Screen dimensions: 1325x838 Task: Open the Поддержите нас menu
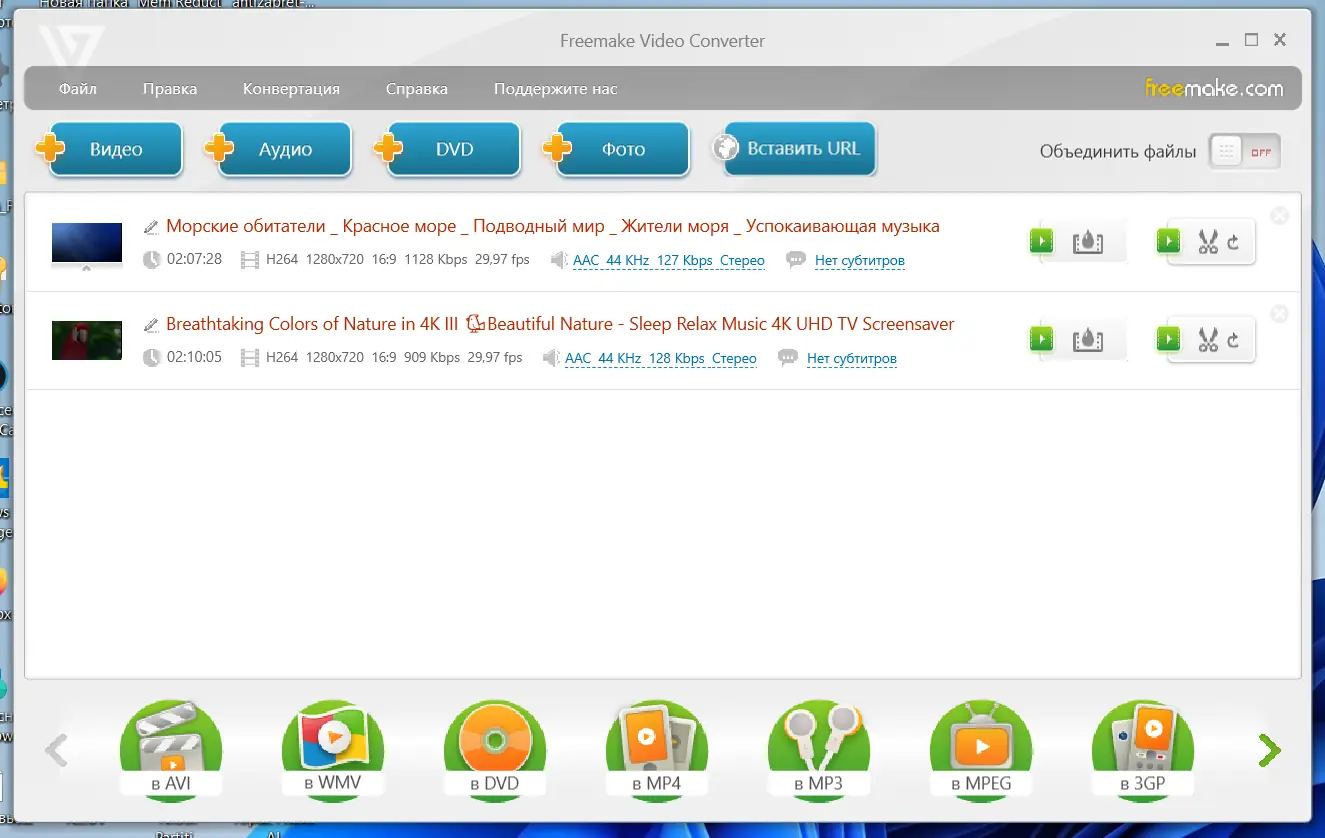[555, 89]
